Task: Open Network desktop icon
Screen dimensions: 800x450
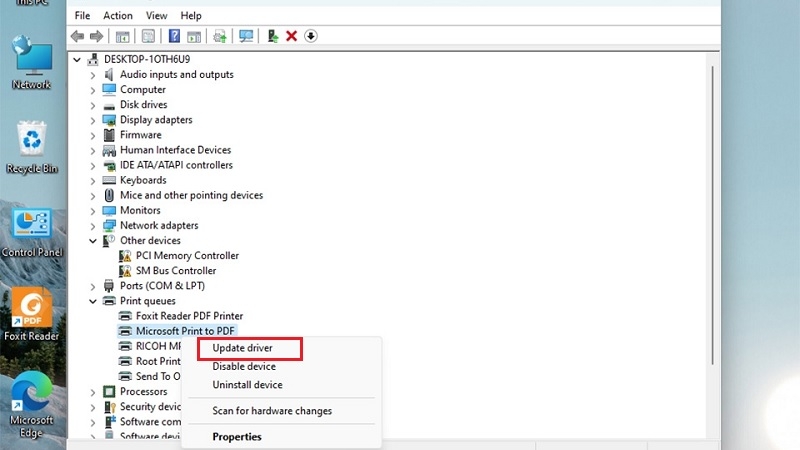Action: [x=32, y=63]
